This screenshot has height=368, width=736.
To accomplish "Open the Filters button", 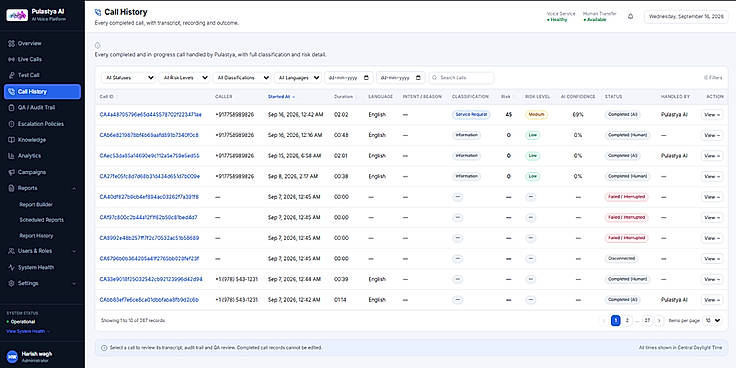I will click(713, 78).
